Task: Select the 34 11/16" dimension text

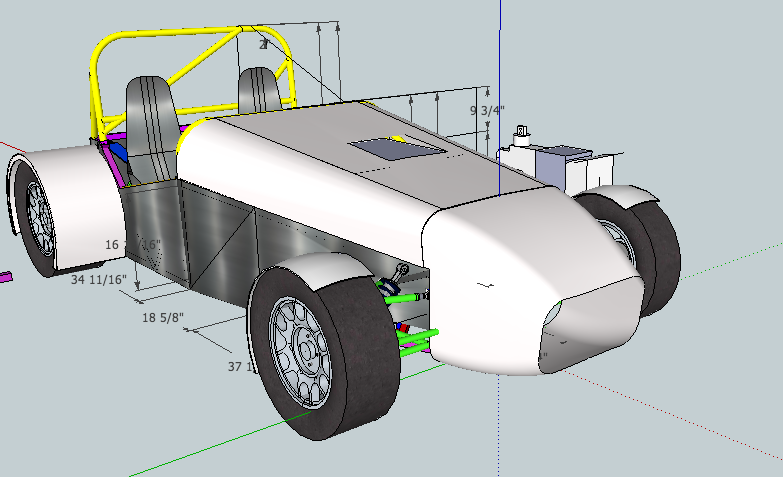Action: click(x=98, y=281)
